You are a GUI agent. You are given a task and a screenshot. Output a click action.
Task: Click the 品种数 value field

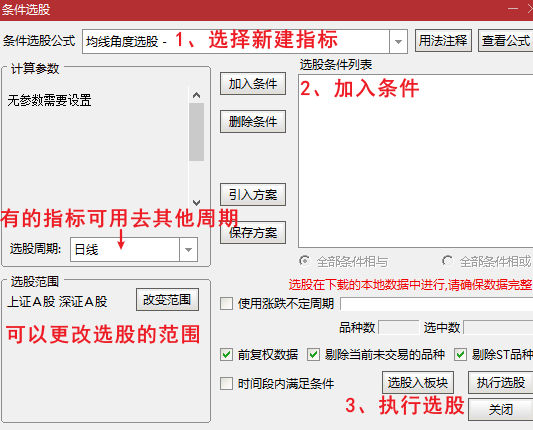point(398,327)
